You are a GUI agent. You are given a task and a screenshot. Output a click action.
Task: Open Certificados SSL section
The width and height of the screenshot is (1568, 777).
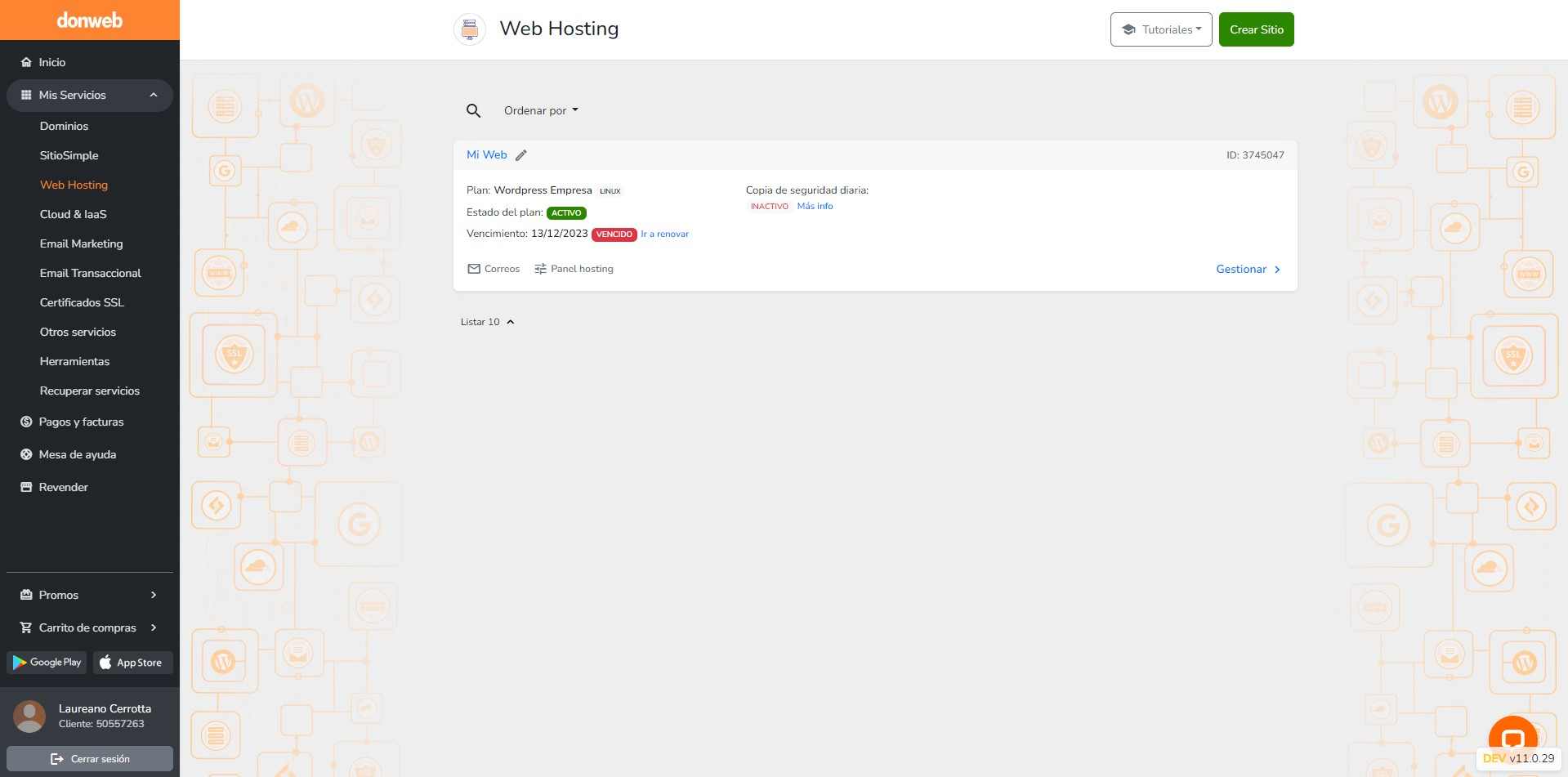coord(82,302)
